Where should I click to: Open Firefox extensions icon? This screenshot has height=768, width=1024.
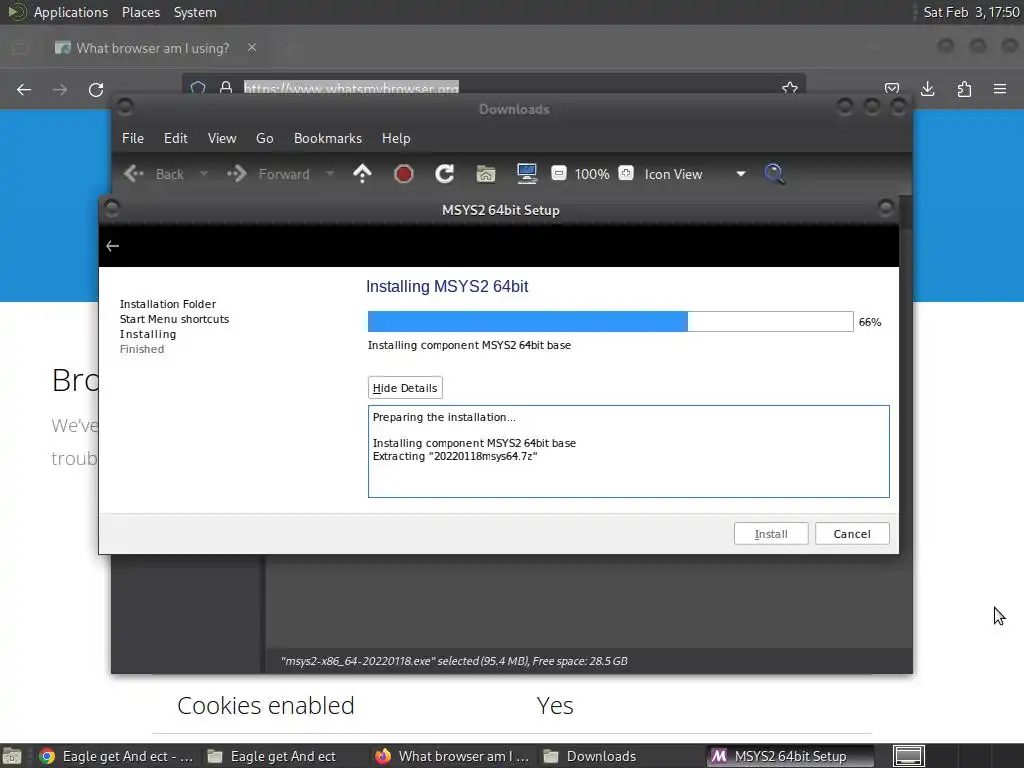coord(964,89)
